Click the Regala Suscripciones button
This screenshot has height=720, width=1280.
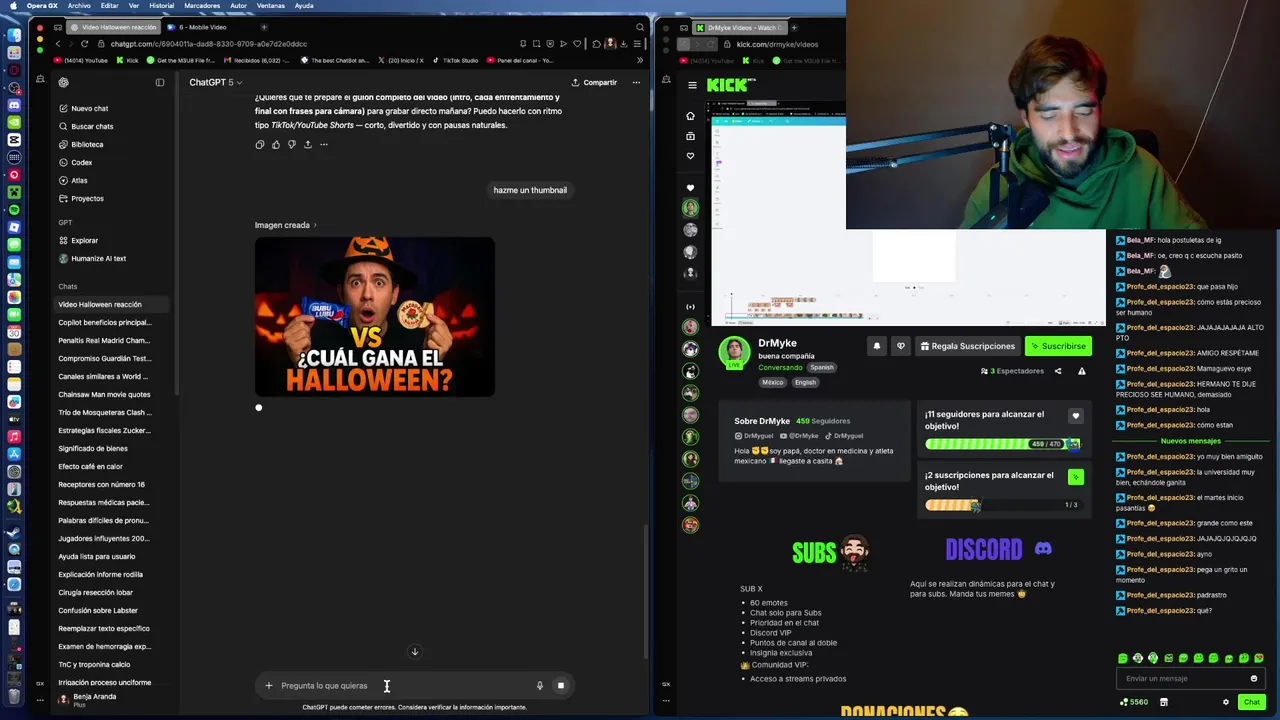pos(967,346)
